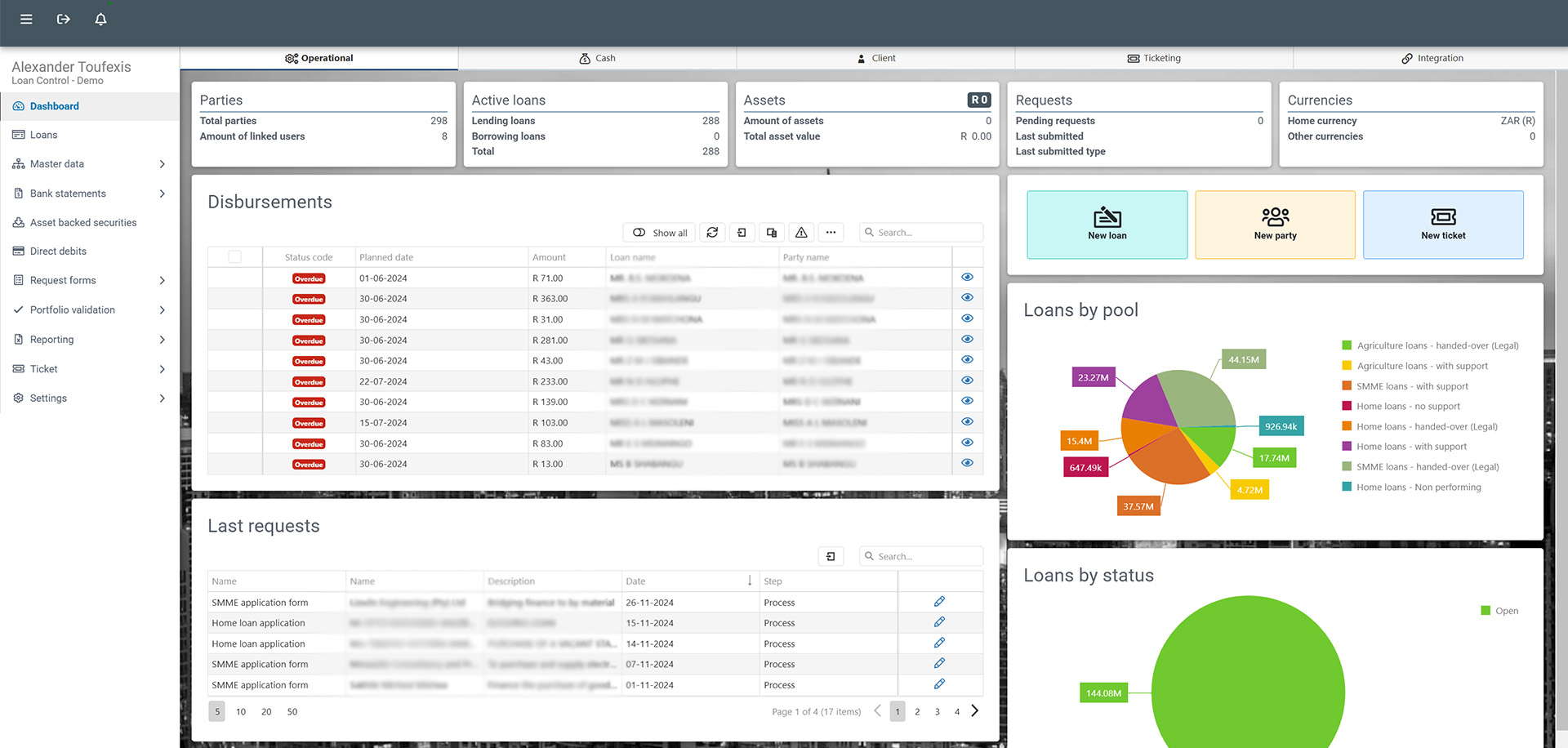
Task: View disbursement of R 233.00
Action: click(967, 381)
